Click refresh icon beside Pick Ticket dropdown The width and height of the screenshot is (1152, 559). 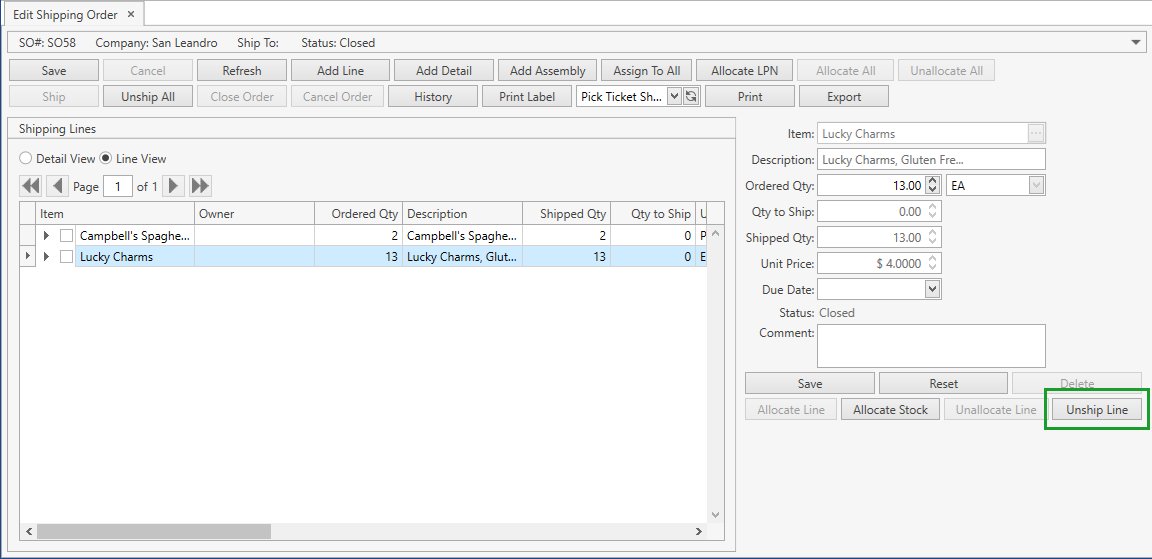690,97
